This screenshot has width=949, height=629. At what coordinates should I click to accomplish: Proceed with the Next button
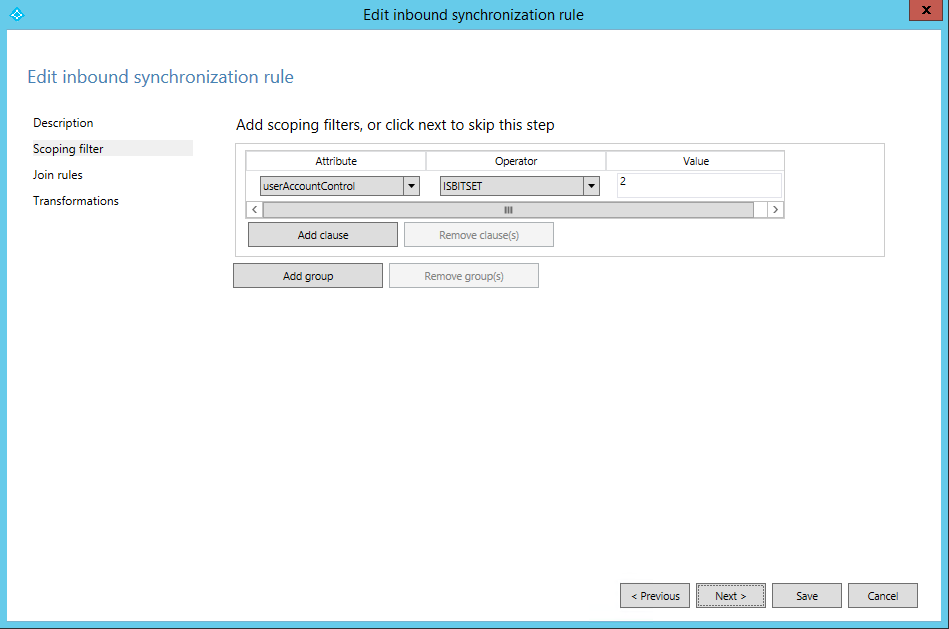point(731,596)
